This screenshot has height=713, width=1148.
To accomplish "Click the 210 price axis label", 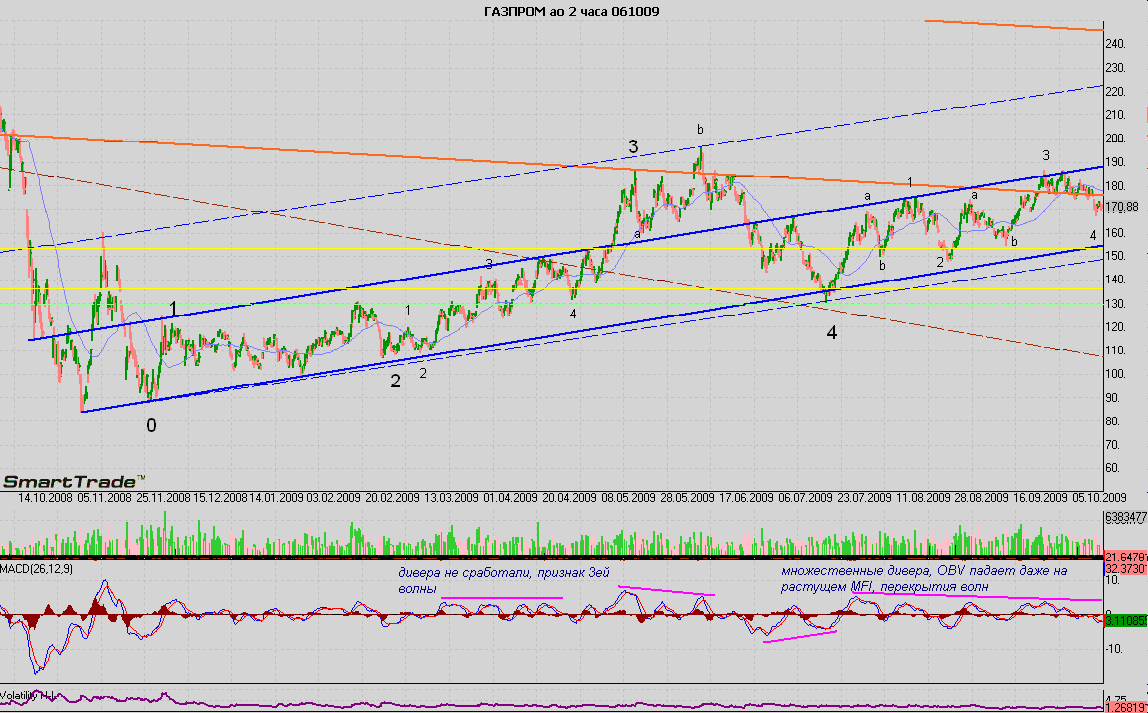I will [1116, 116].
